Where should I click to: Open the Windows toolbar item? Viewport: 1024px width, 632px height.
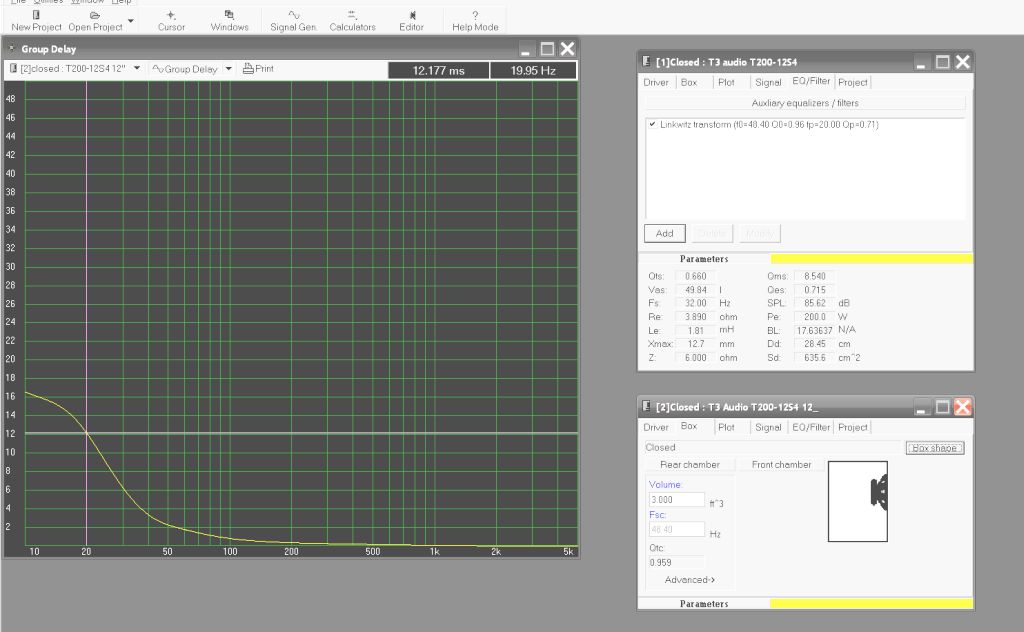229,21
